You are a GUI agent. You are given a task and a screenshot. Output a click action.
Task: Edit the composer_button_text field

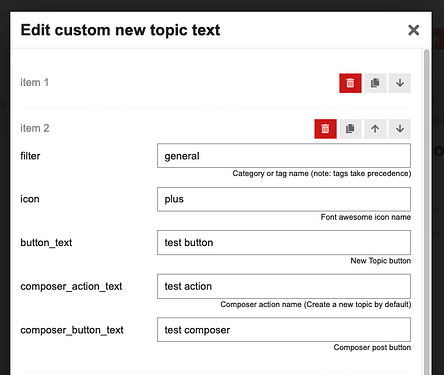pyautogui.click(x=284, y=330)
